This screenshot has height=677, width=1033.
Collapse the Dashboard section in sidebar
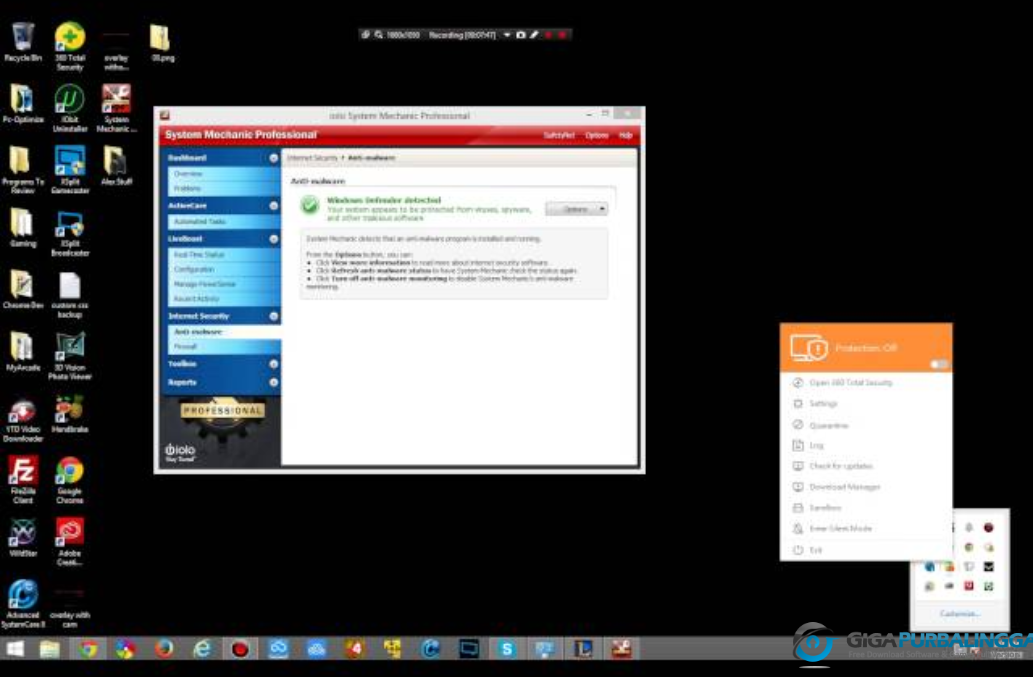273,158
